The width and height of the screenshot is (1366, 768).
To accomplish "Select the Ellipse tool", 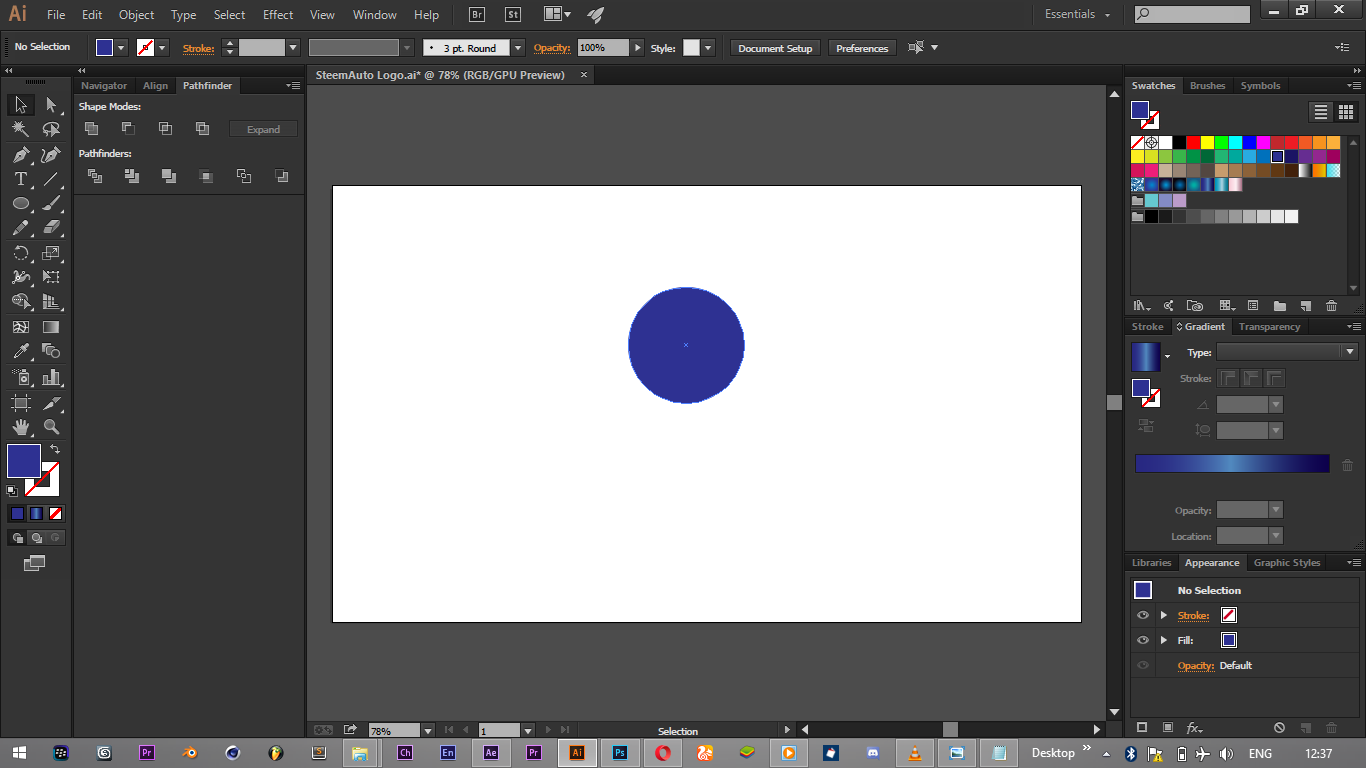I will [x=20, y=204].
